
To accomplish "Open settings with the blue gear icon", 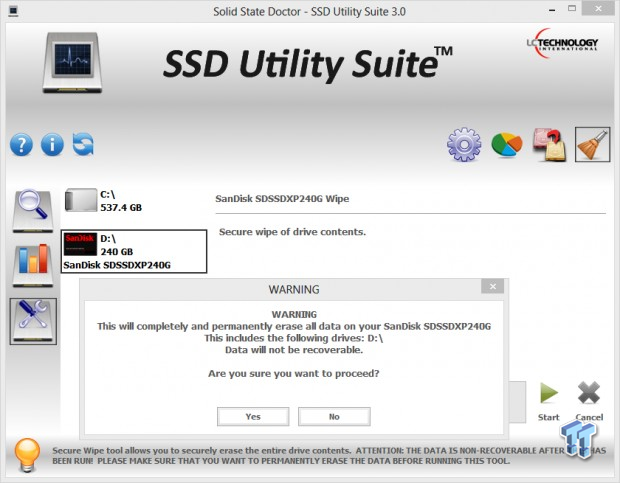I will click(x=464, y=144).
